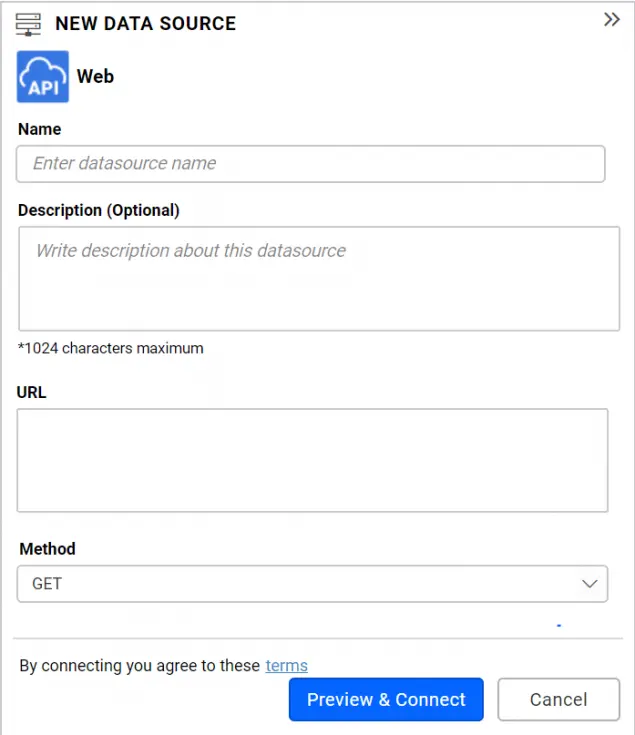The image size is (635, 735).
Task: Select the GET value in the Method box
Action: tap(47, 584)
